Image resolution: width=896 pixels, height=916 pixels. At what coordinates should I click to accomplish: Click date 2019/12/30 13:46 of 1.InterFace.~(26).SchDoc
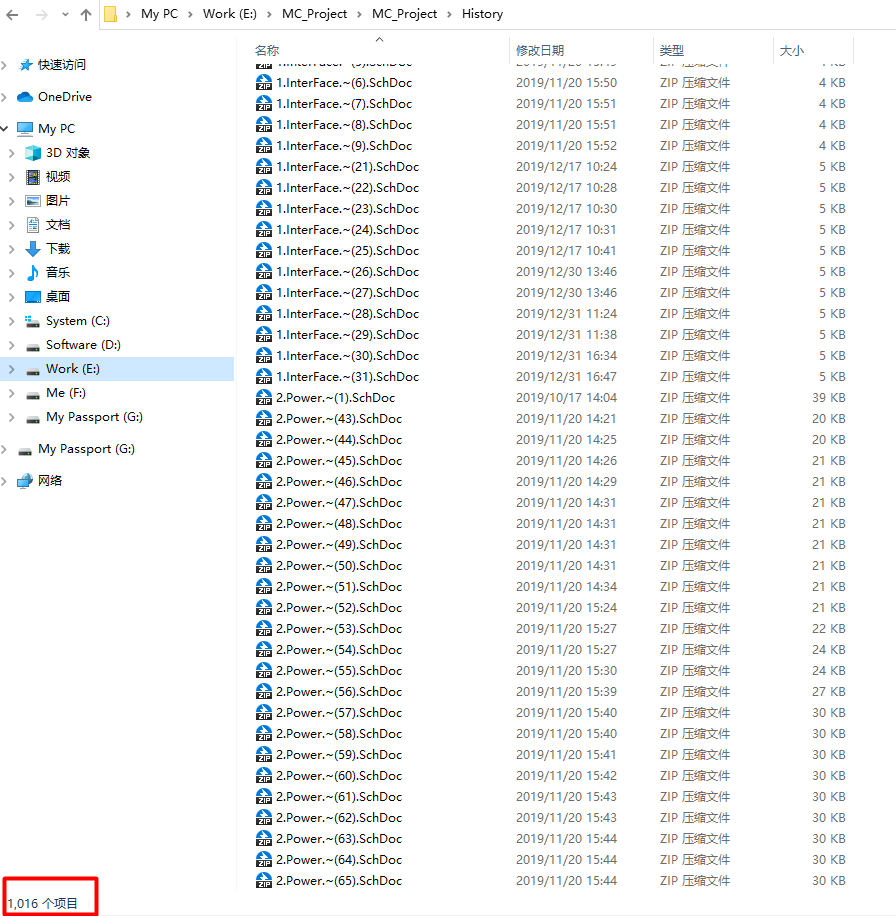coord(566,272)
